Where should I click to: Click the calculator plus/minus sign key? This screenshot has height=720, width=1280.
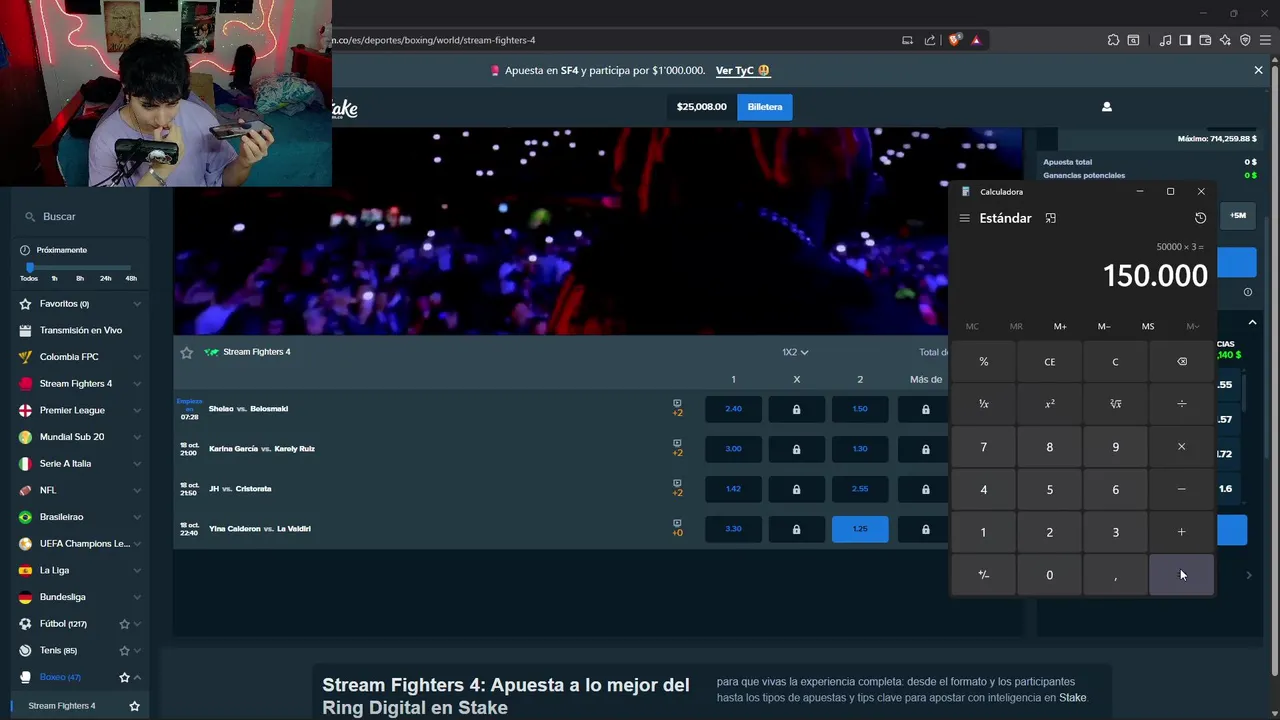(984, 575)
